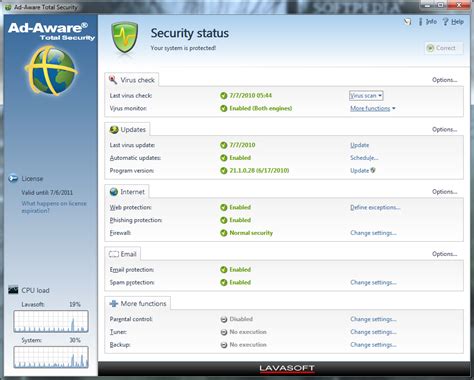Click the green check beside Last virus update
The width and height of the screenshot is (474, 380).
224,145
